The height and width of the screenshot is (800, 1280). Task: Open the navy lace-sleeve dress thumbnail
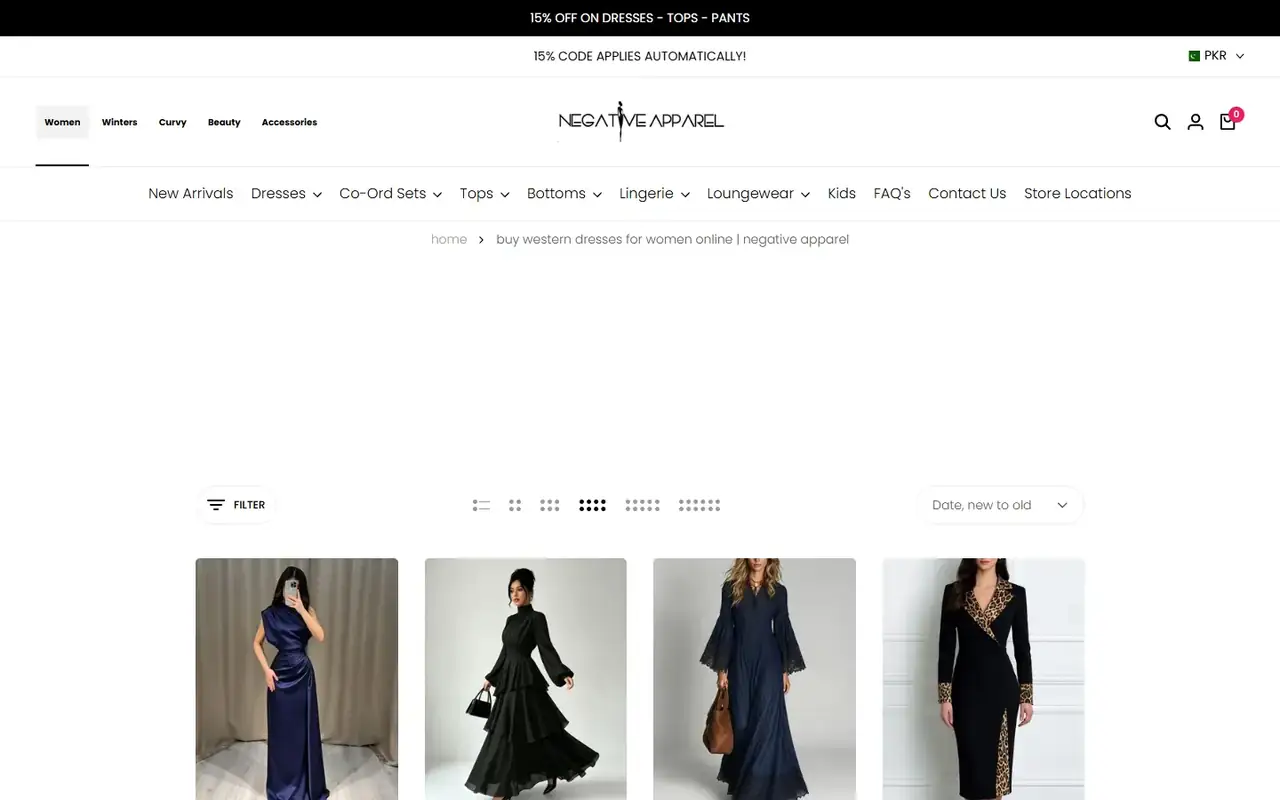click(x=754, y=679)
